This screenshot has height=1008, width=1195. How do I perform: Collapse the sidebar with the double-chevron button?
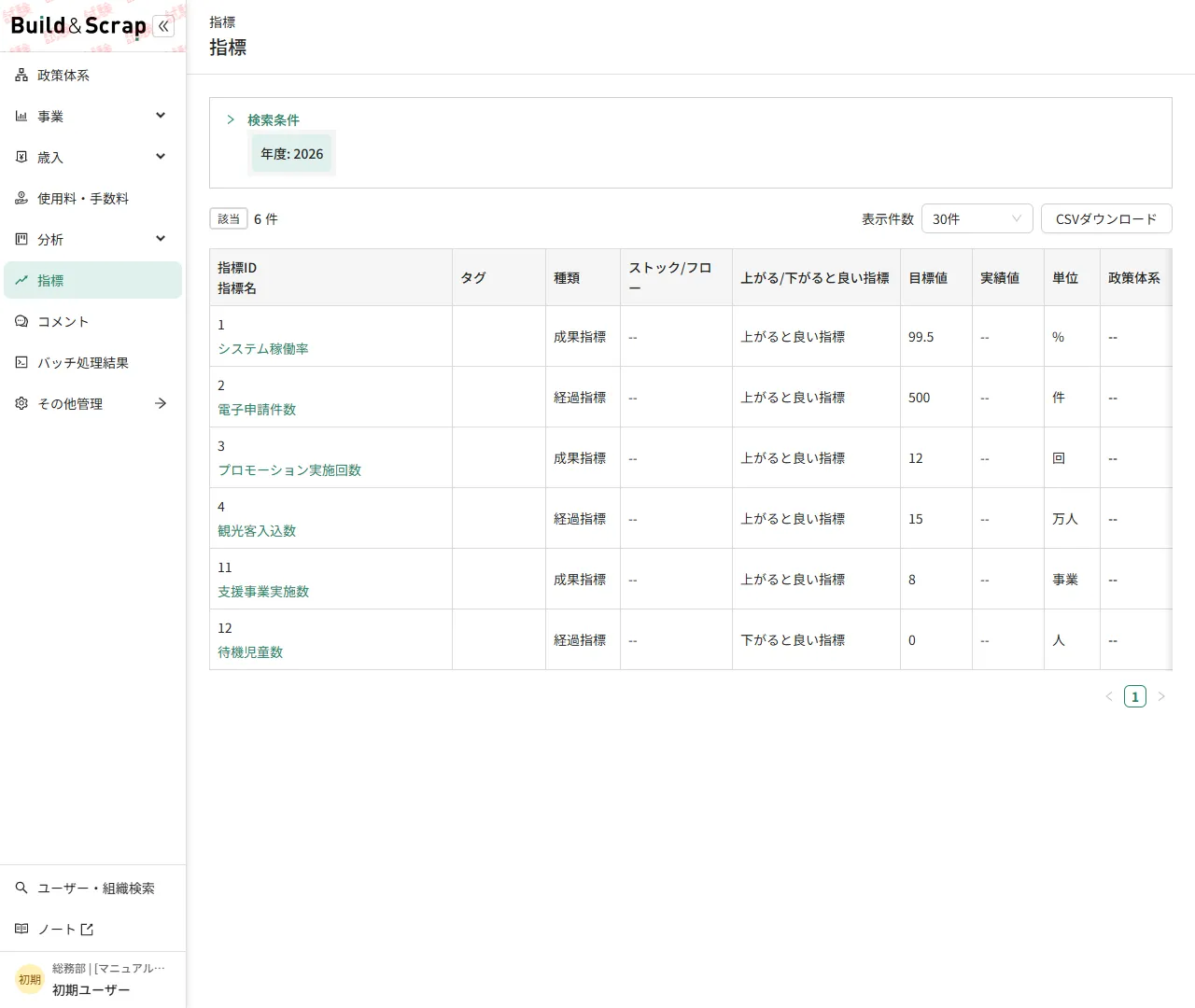pos(163,26)
